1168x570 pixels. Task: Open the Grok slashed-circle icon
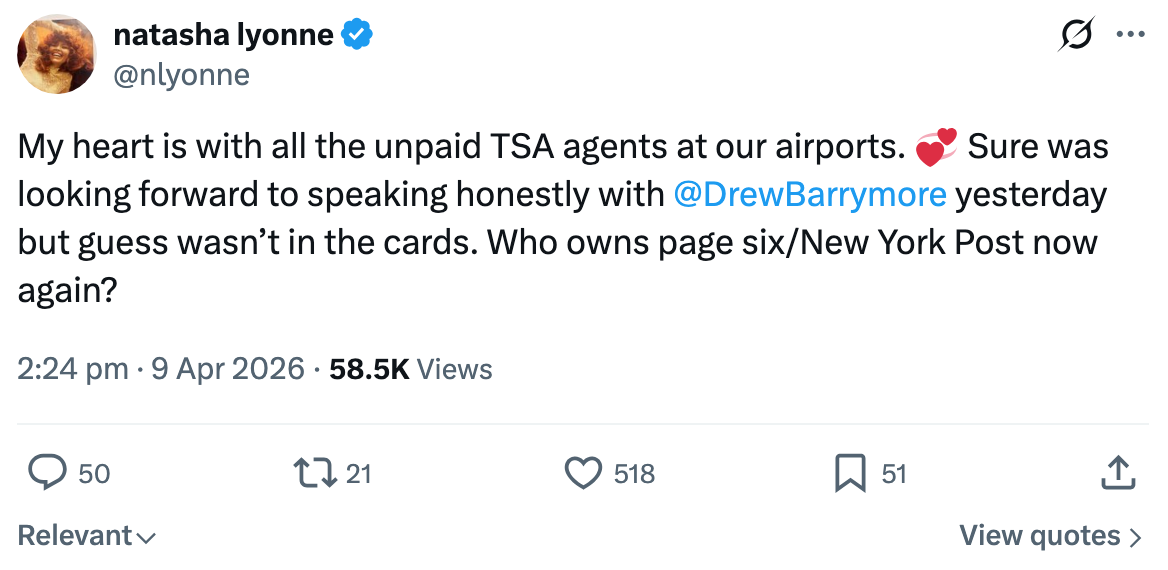[x=1075, y=37]
